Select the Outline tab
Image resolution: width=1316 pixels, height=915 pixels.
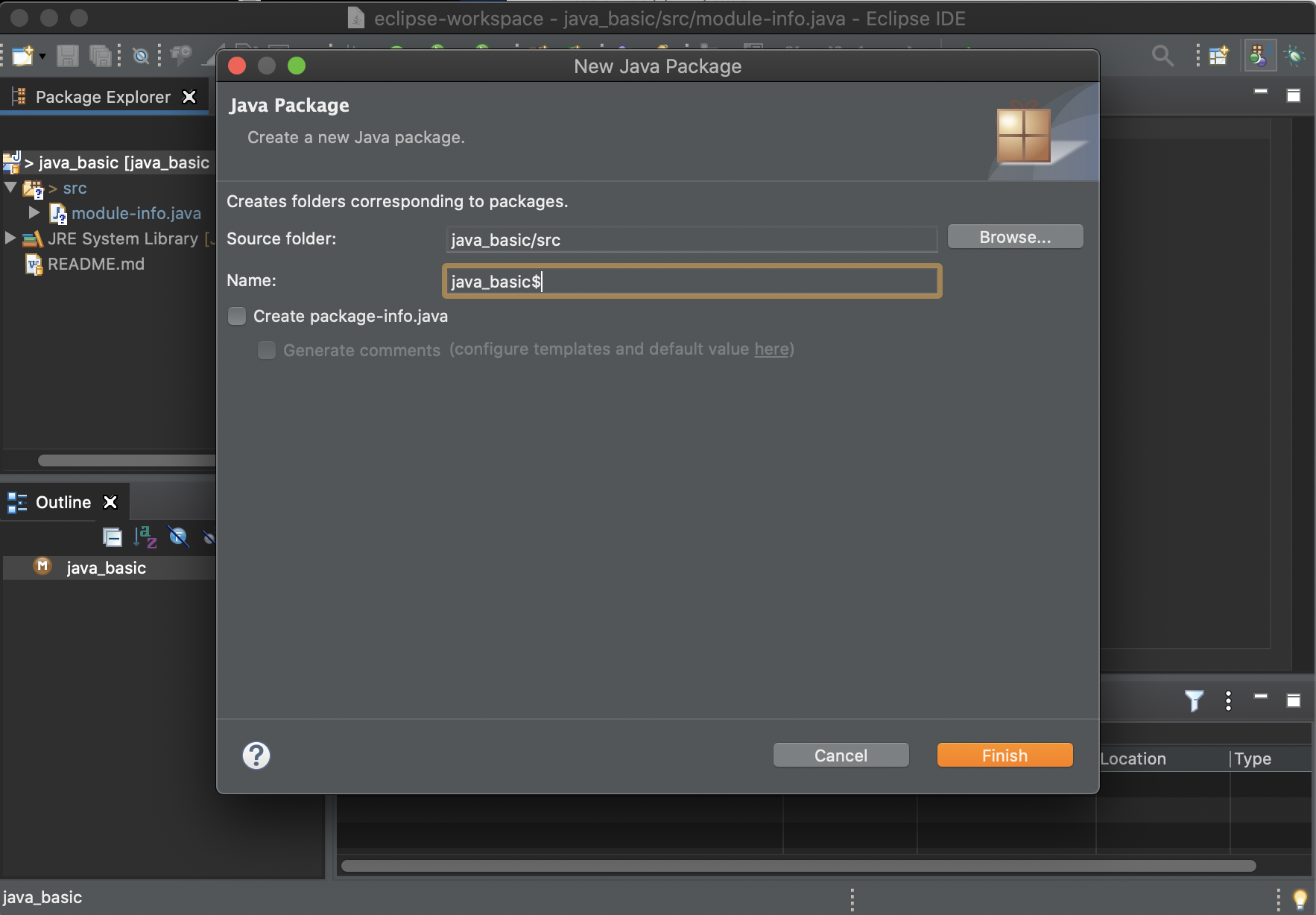63,502
